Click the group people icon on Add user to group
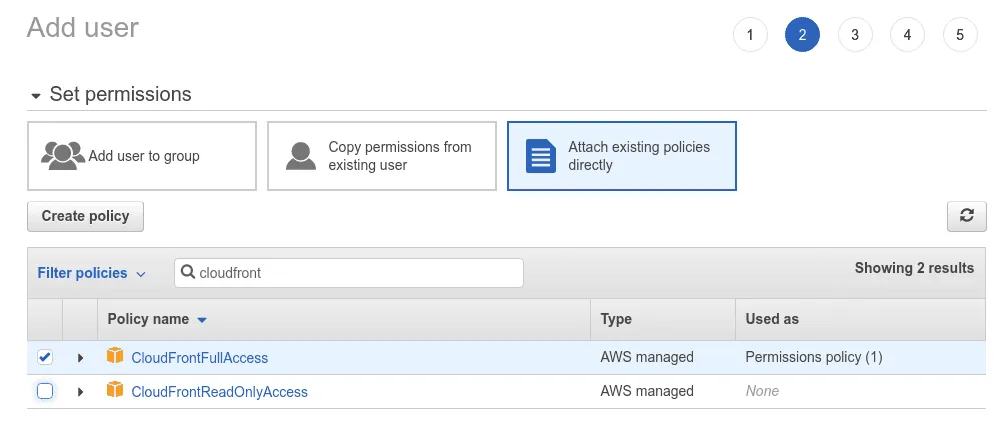The image size is (1008, 437). click(x=62, y=156)
